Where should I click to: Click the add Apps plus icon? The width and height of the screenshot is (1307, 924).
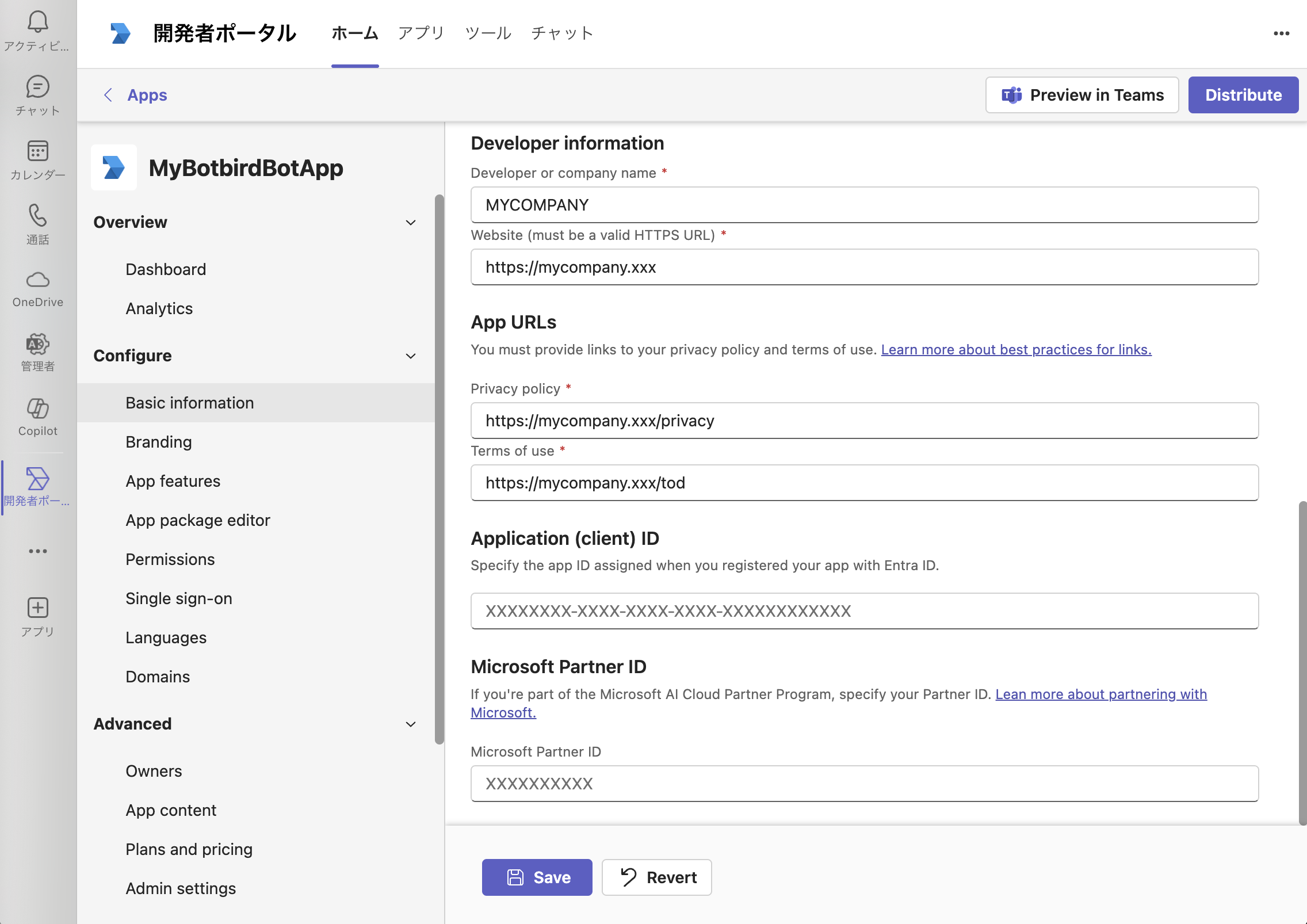point(38,608)
